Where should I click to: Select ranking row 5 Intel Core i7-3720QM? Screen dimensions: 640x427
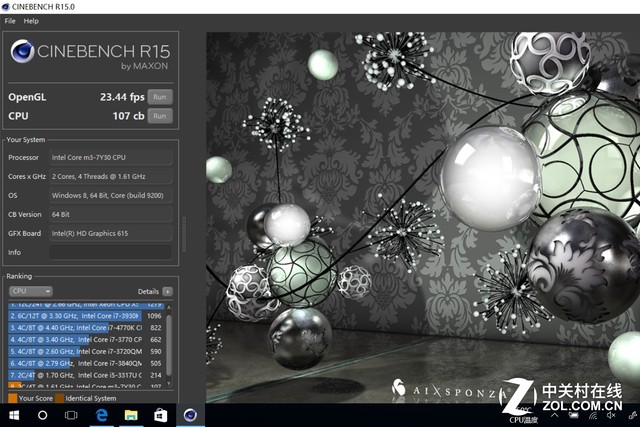pyautogui.click(x=86, y=351)
